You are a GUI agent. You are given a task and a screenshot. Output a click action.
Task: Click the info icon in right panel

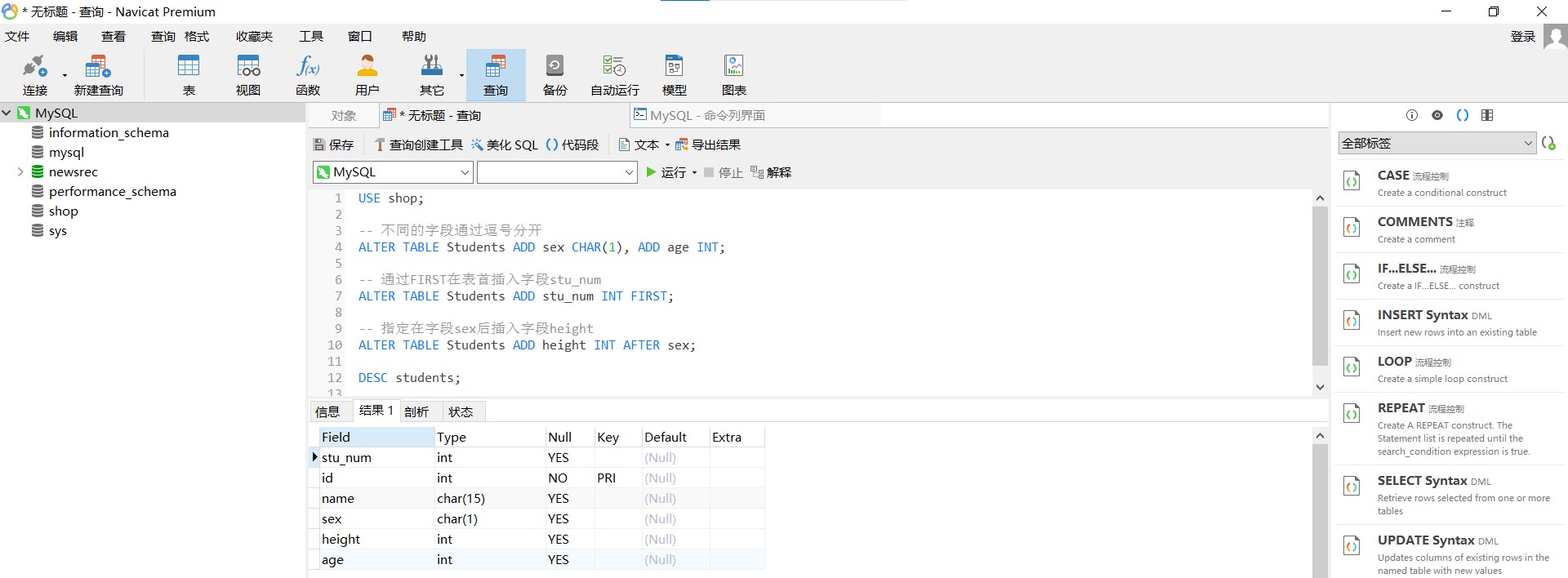[1412, 115]
